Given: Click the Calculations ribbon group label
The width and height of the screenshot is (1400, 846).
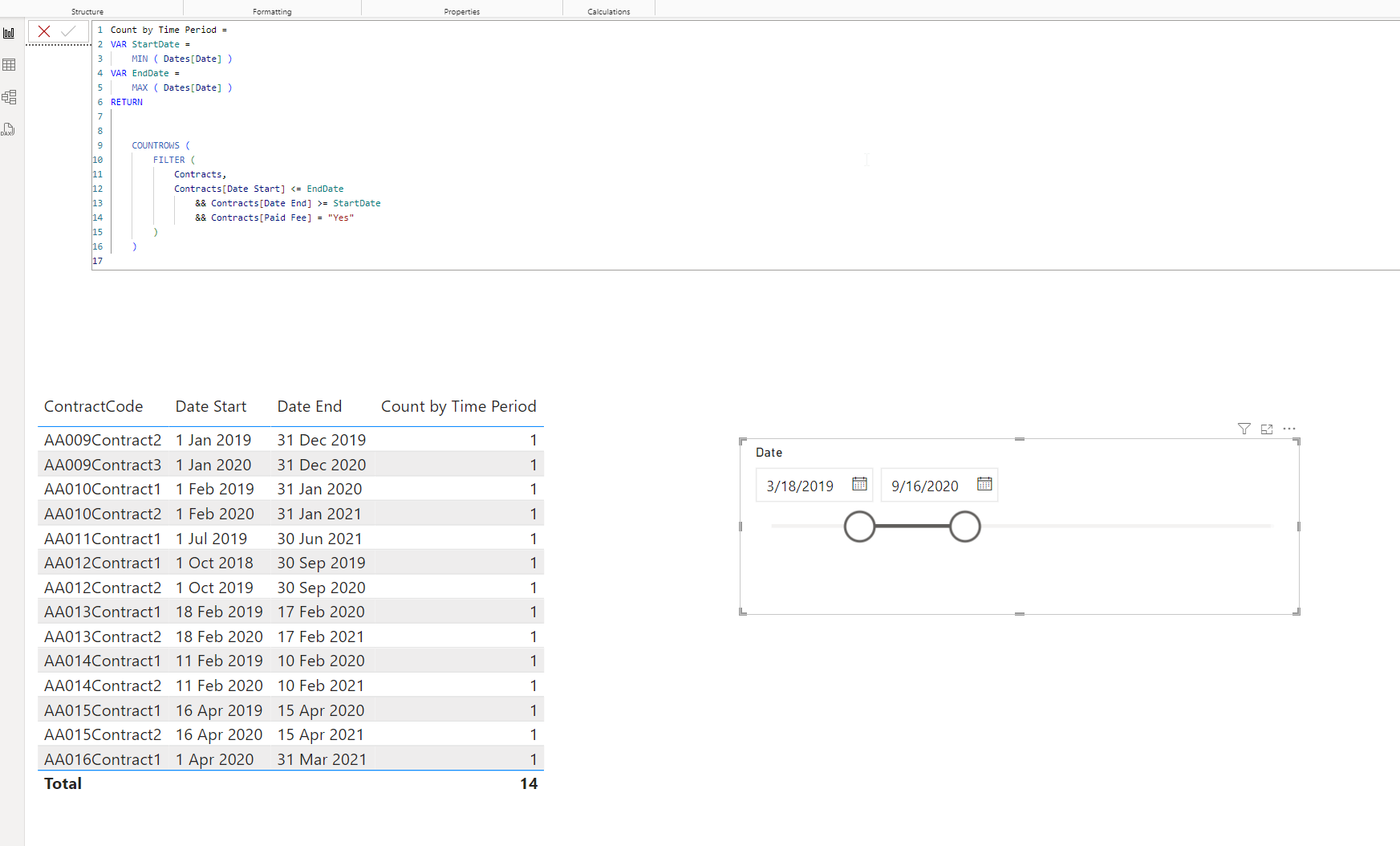Looking at the screenshot, I should coord(609,12).
